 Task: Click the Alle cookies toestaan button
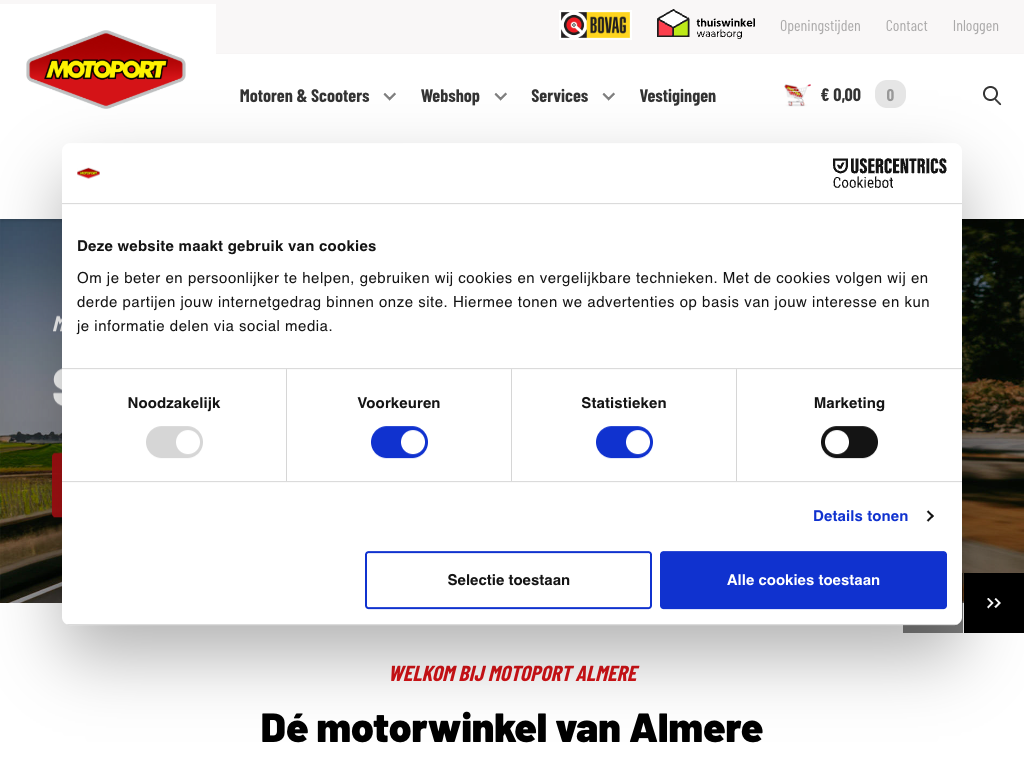pos(803,580)
